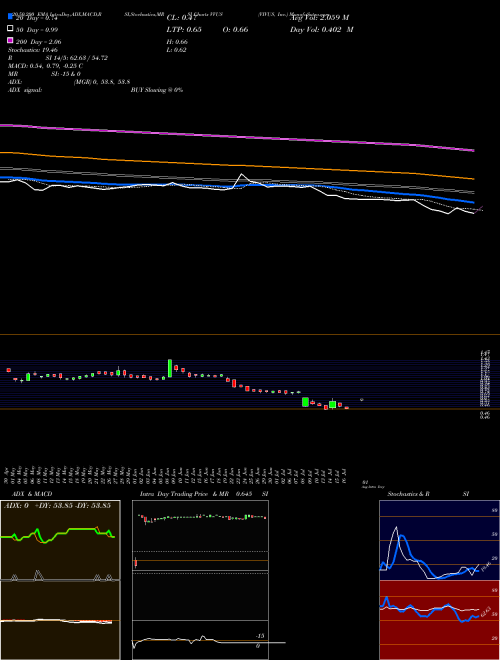Click the 'SI 14/3: 62.63 / 54.72' value
This screenshot has width=500, height=660.
pos(77,58)
